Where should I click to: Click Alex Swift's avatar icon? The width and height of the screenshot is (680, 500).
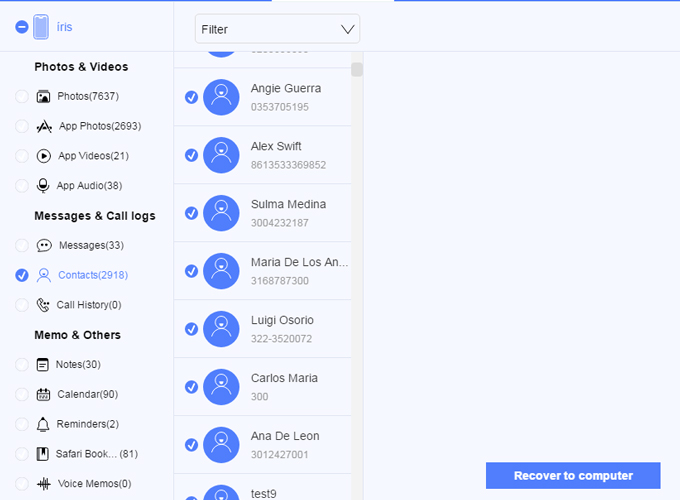coord(221,155)
